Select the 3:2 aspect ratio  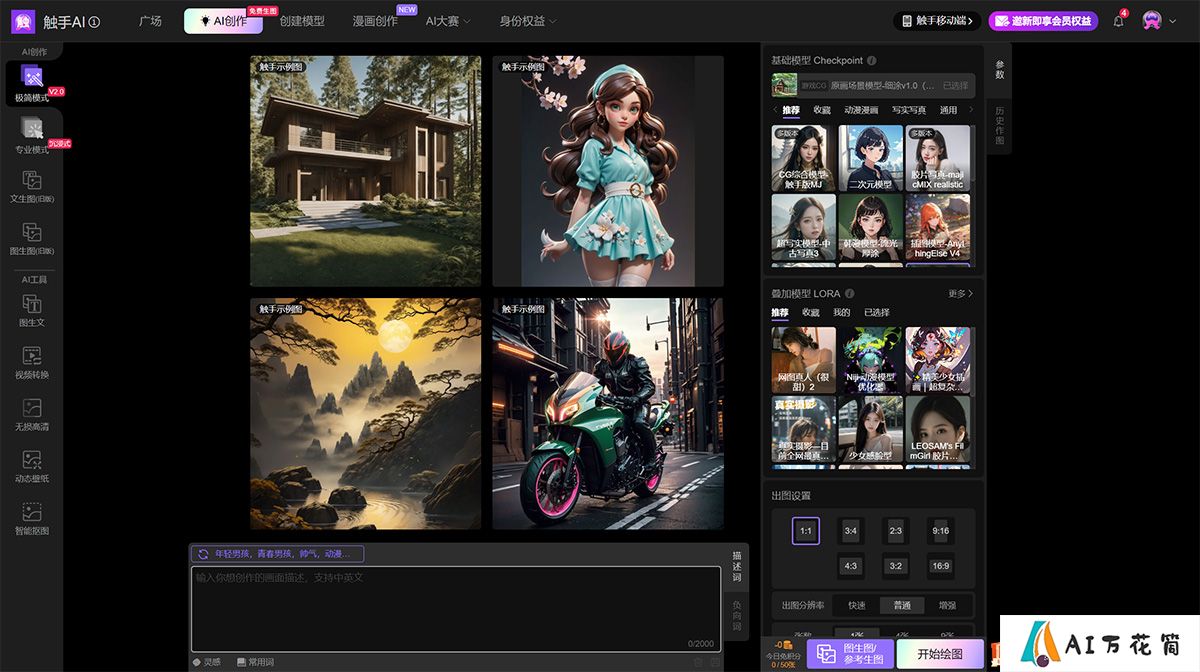pos(896,566)
